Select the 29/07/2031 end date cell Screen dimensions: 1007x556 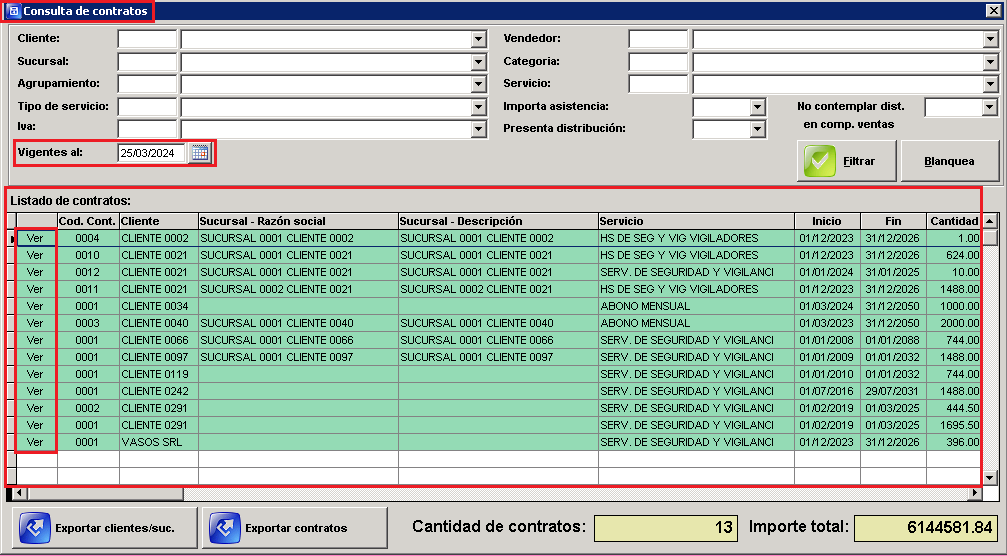tap(893, 391)
